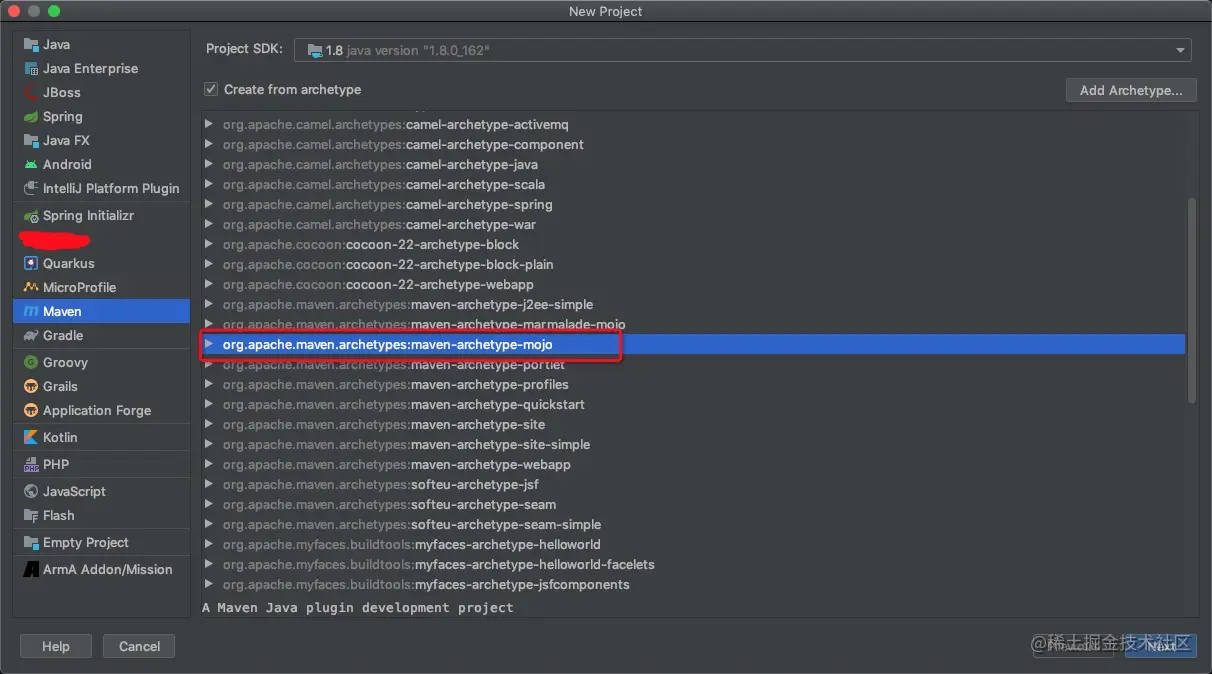Choose the JBoss icon in sidebar
Image resolution: width=1212 pixels, height=674 pixels.
pos(31,93)
